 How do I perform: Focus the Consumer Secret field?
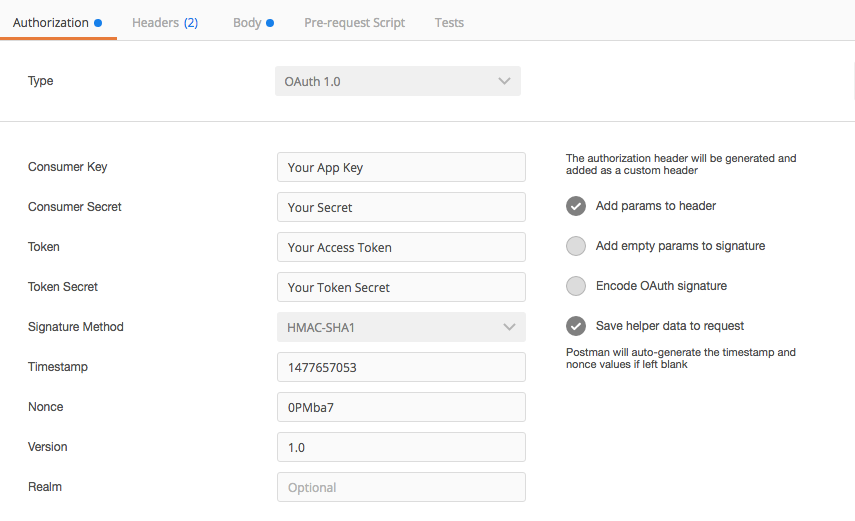click(x=401, y=207)
